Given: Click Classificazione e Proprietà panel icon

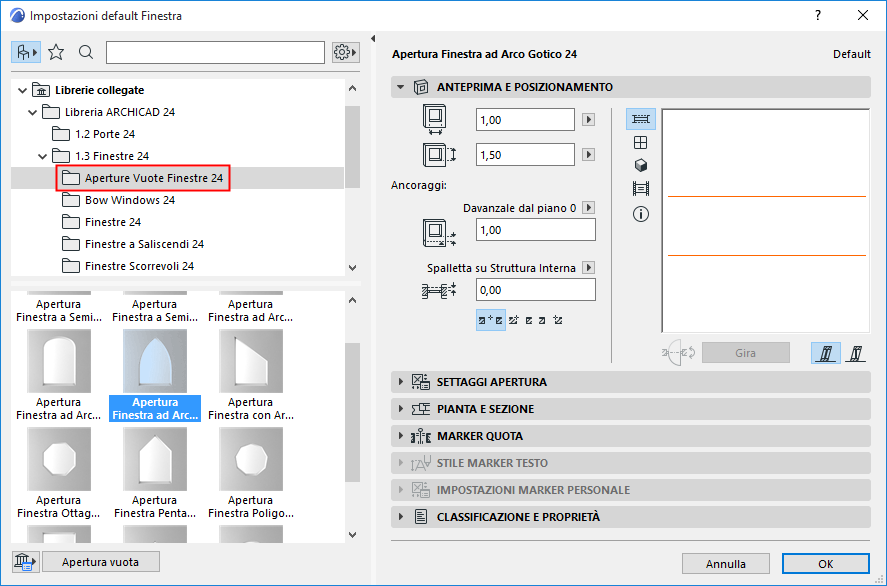Looking at the screenshot, I should 420,517.
